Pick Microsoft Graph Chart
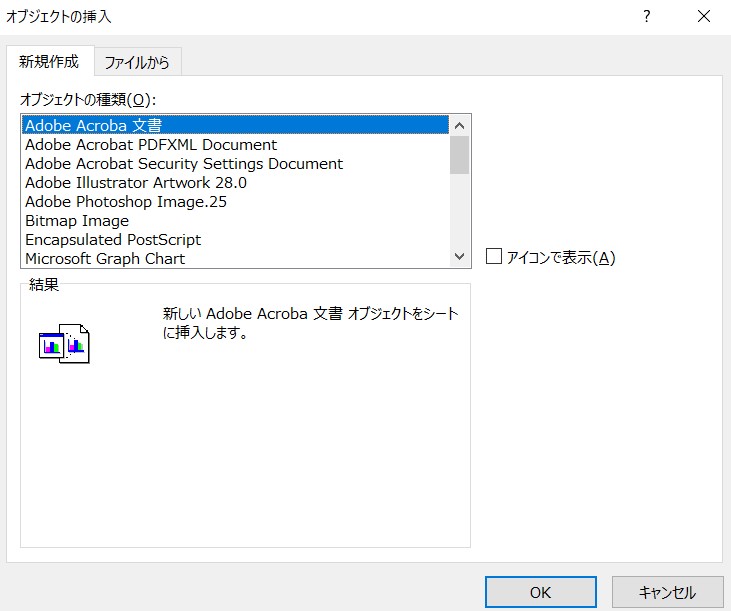Viewport: 731px width, 611px height. pos(235,258)
